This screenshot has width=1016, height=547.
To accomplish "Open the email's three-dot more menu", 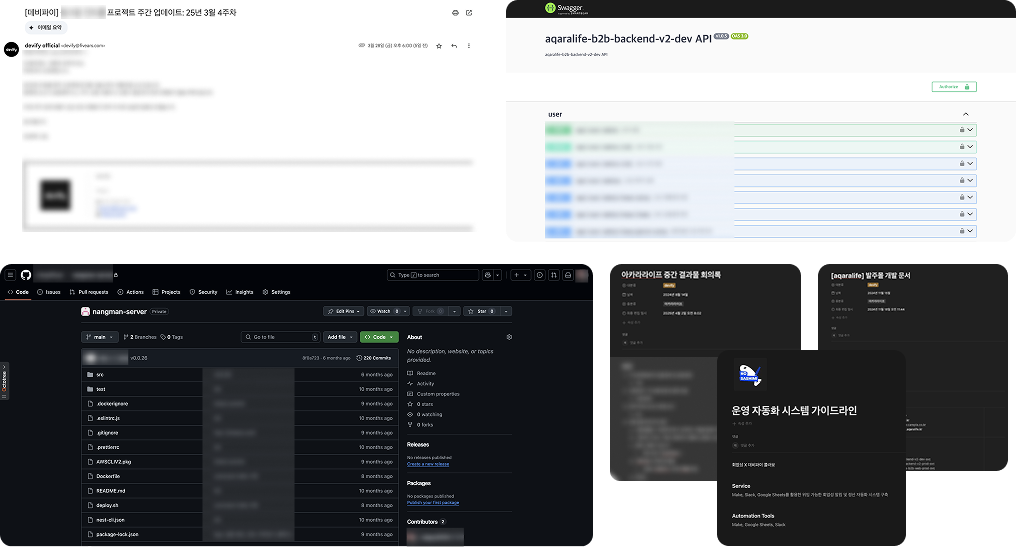I will point(468,46).
